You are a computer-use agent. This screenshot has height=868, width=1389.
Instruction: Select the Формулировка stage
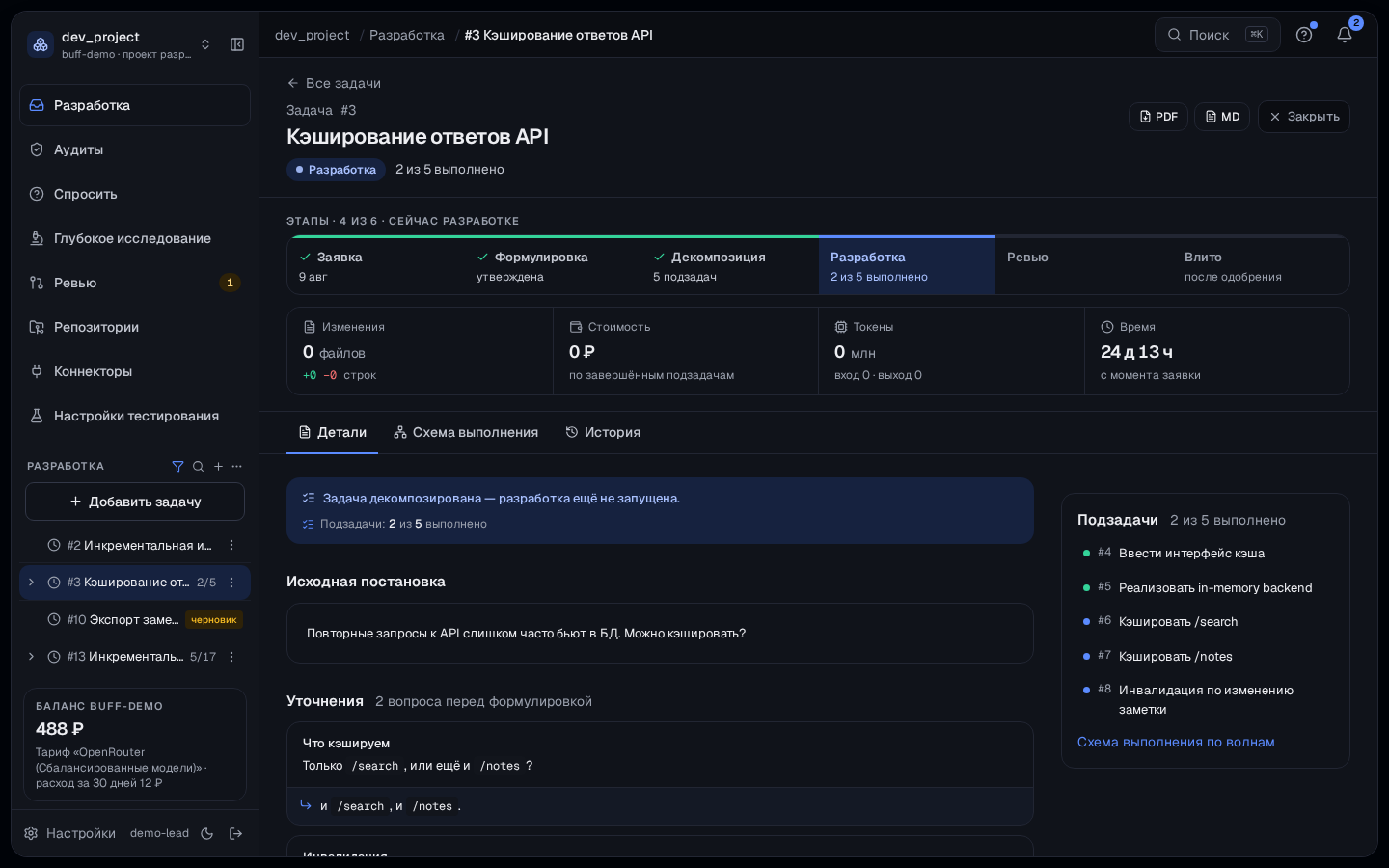click(x=554, y=266)
